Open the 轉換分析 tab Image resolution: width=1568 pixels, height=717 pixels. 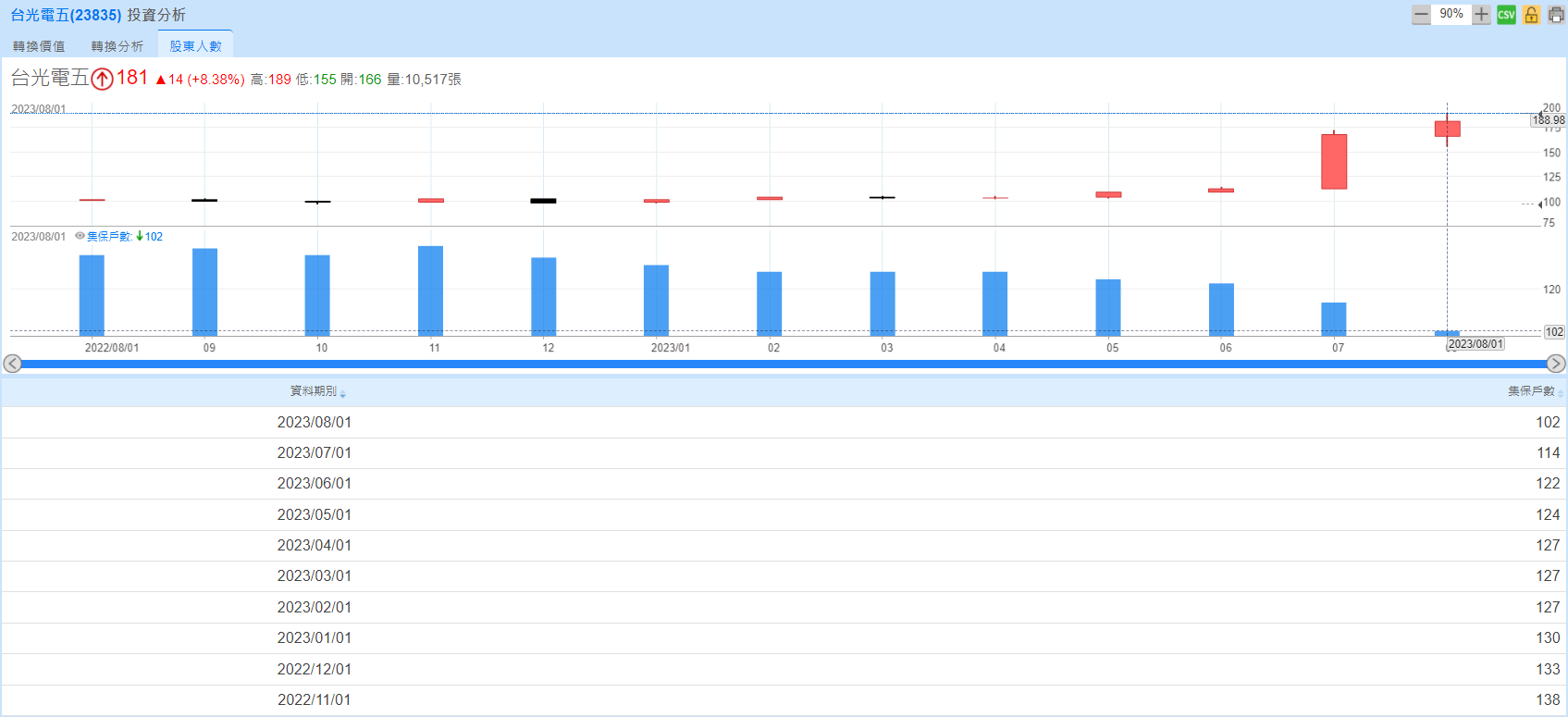tap(117, 46)
